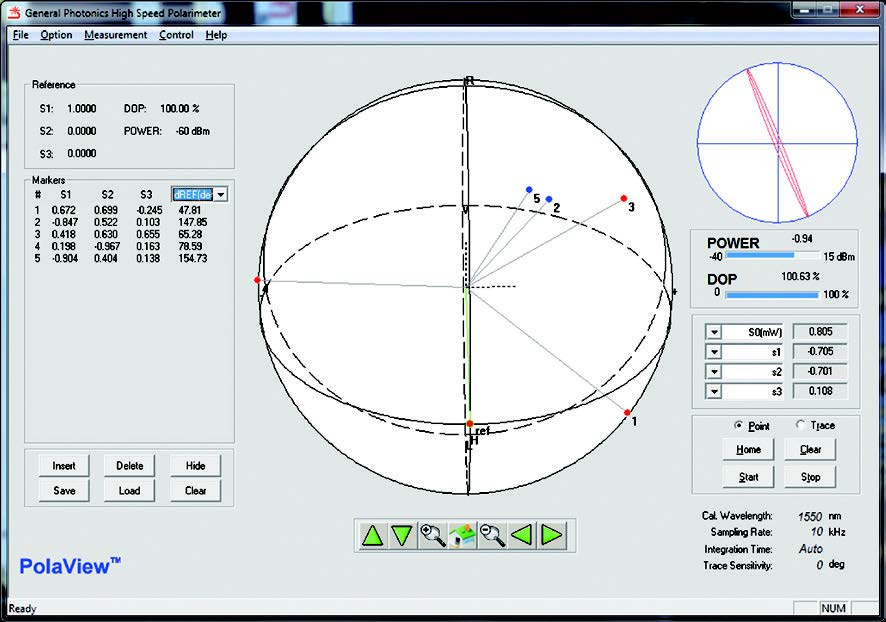Rotate sphere left with the green arrow
This screenshot has width=886, height=622.
pos(521,535)
